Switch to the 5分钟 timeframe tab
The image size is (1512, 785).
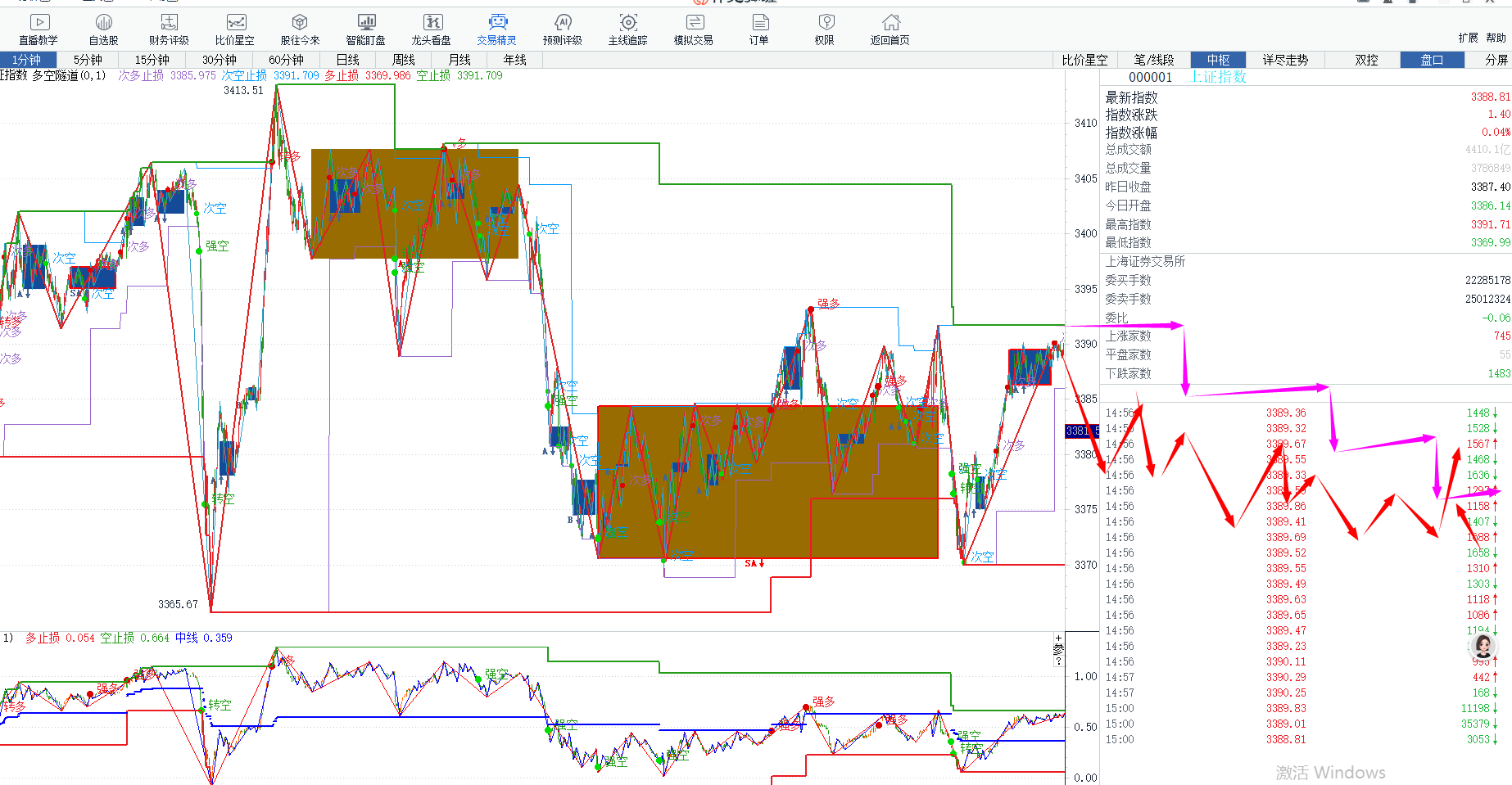(88, 60)
